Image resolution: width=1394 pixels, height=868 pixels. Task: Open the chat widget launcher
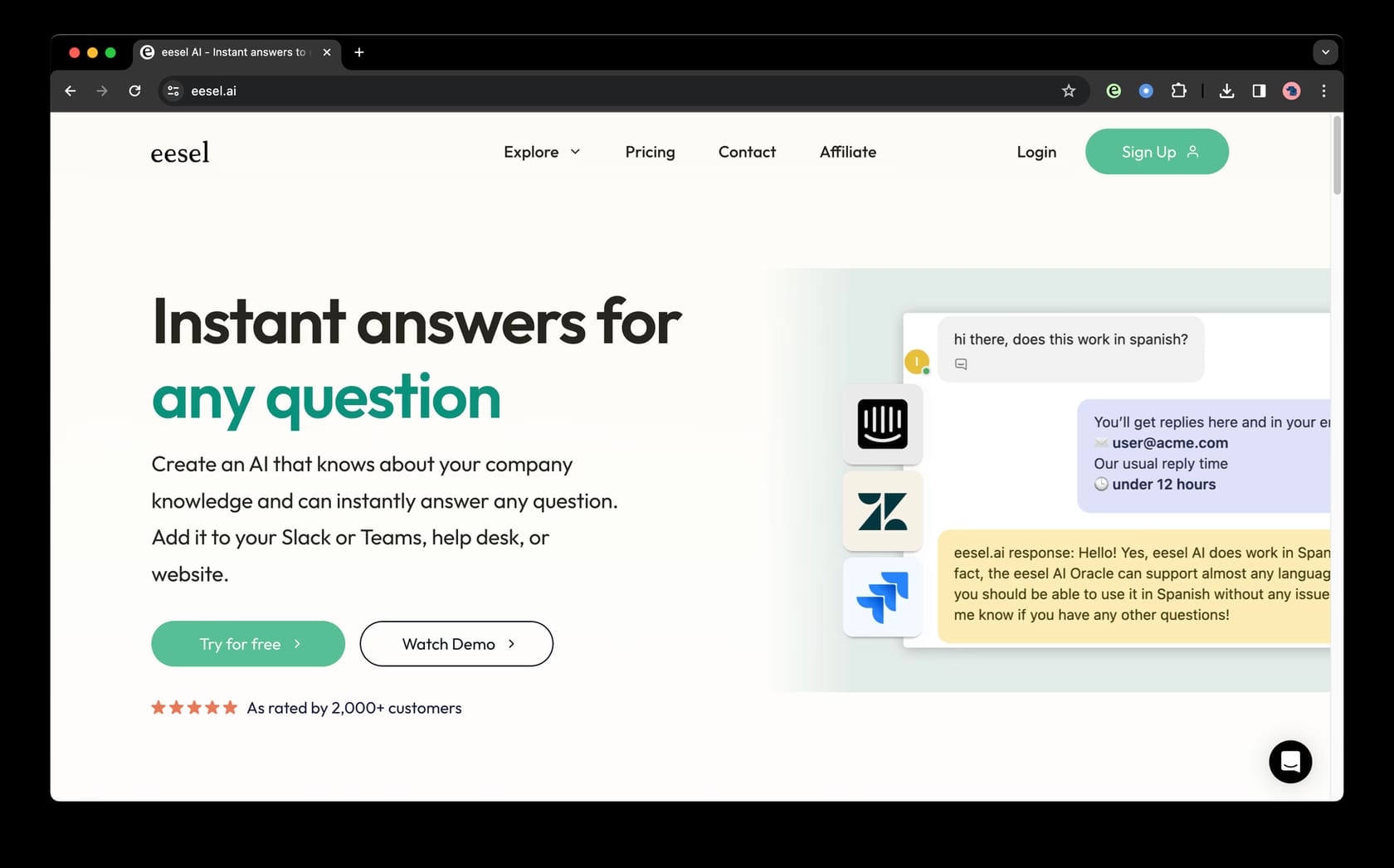(1290, 762)
